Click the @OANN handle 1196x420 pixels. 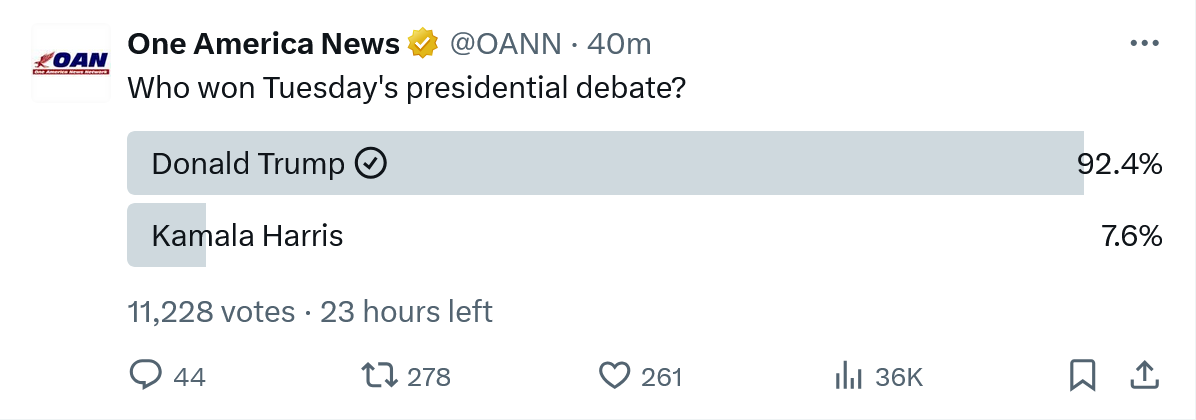505,44
